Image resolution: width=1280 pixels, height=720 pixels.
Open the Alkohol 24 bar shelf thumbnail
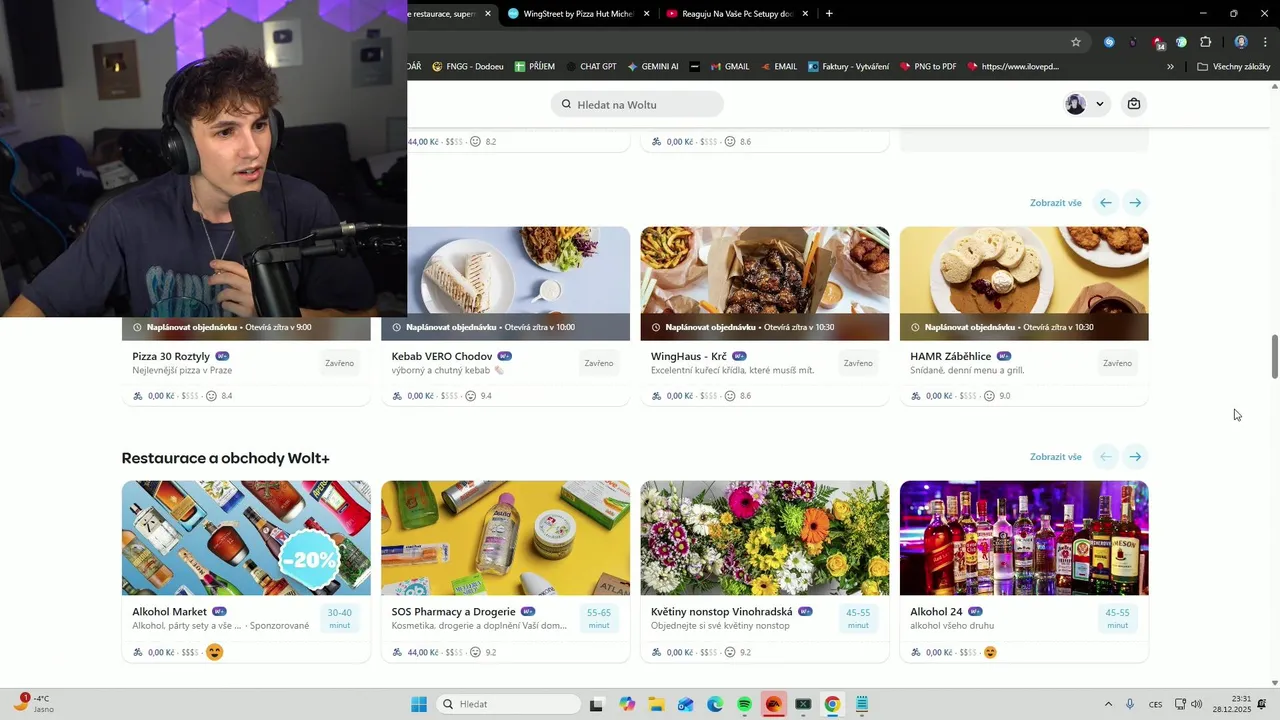[1024, 538]
